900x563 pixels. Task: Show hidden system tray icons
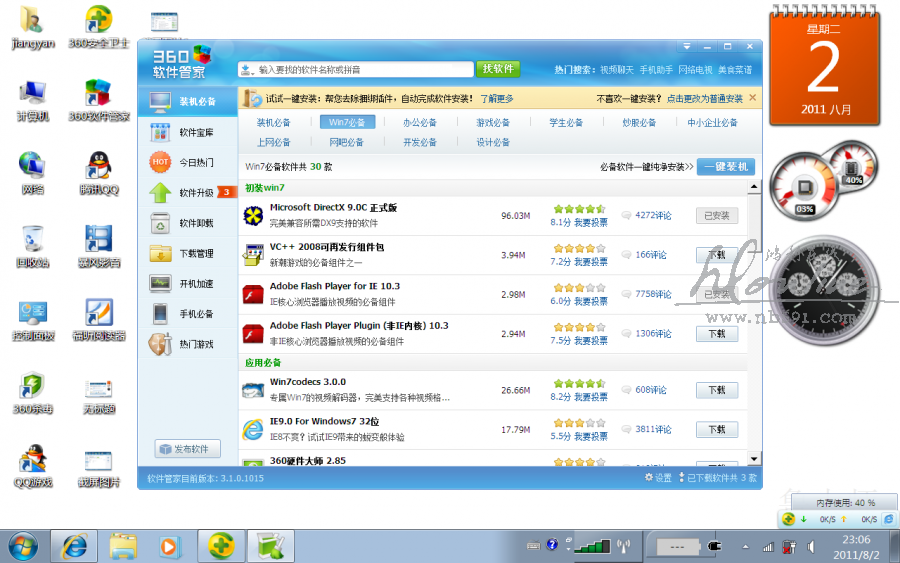[x=744, y=546]
